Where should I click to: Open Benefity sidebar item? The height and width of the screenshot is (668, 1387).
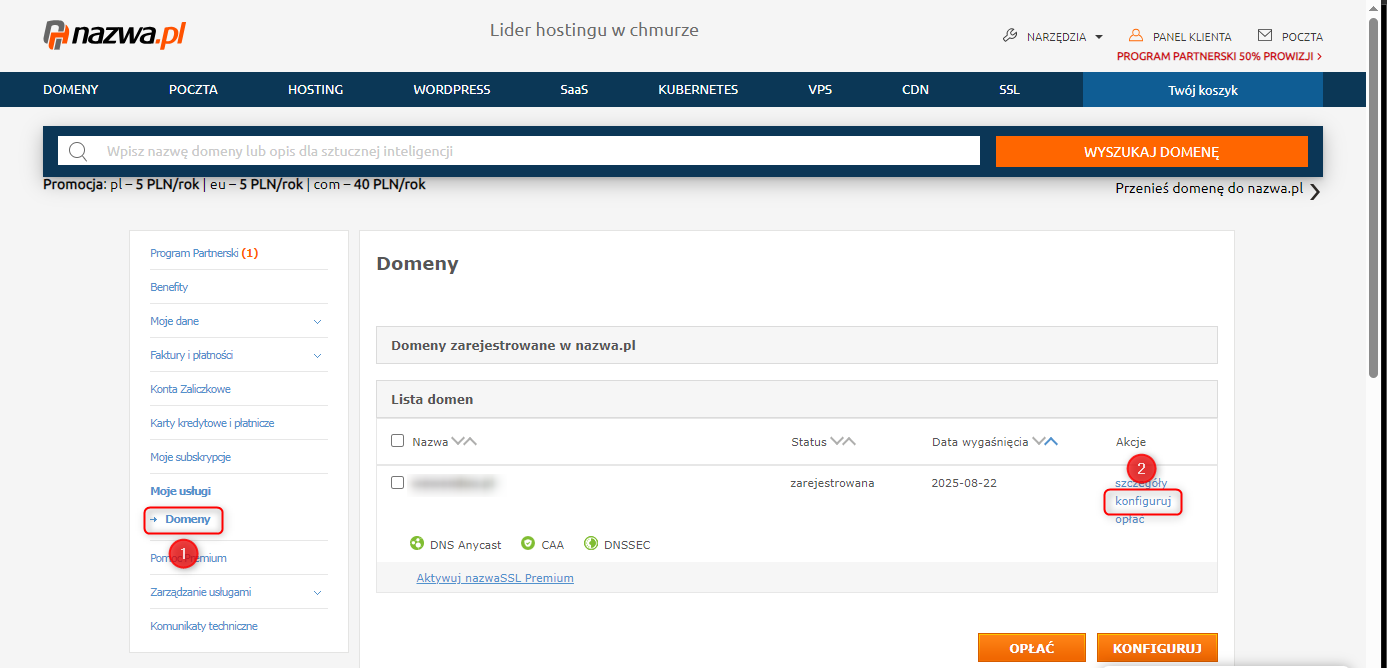coord(169,287)
